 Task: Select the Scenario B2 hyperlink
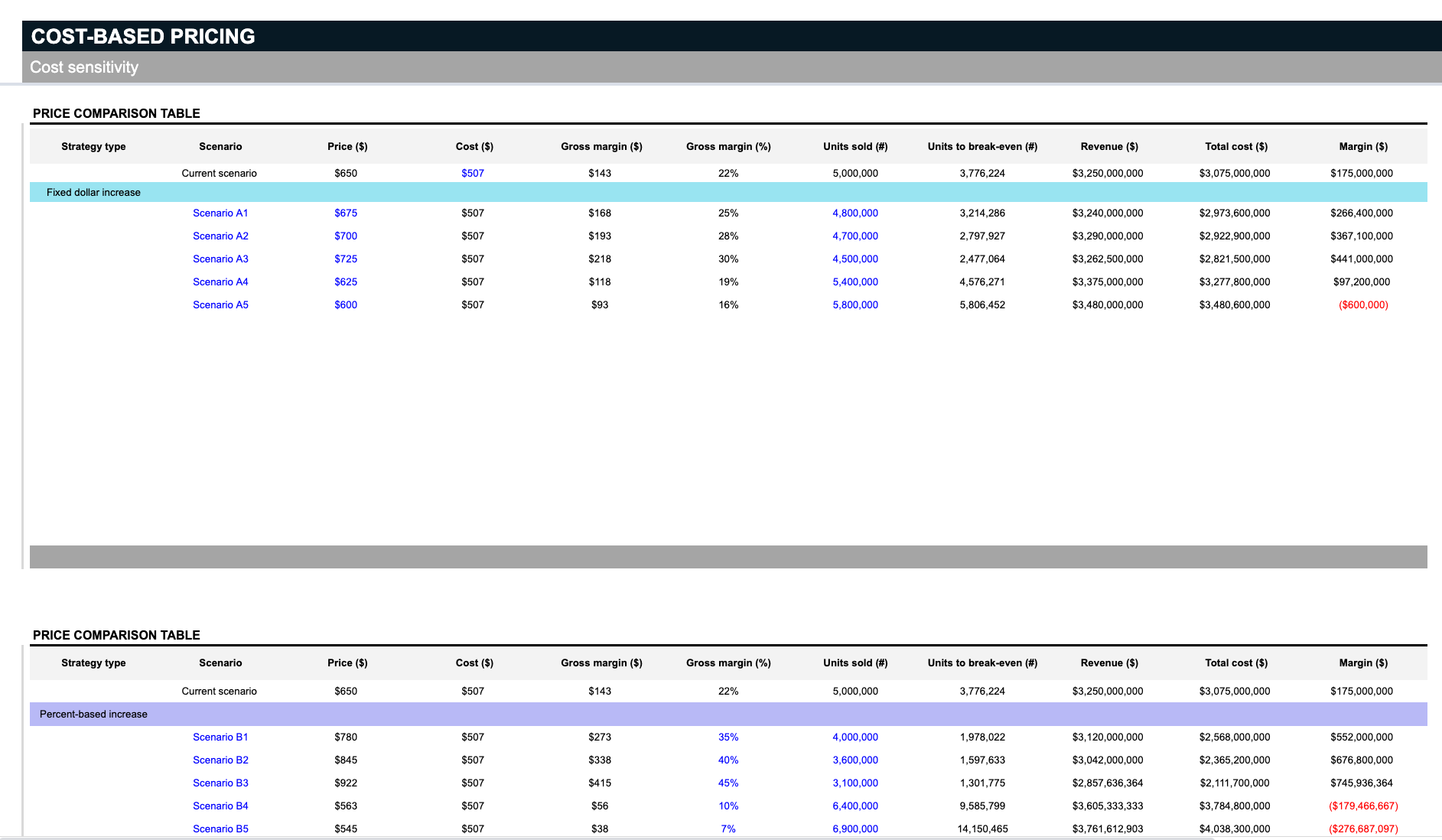tap(220, 760)
